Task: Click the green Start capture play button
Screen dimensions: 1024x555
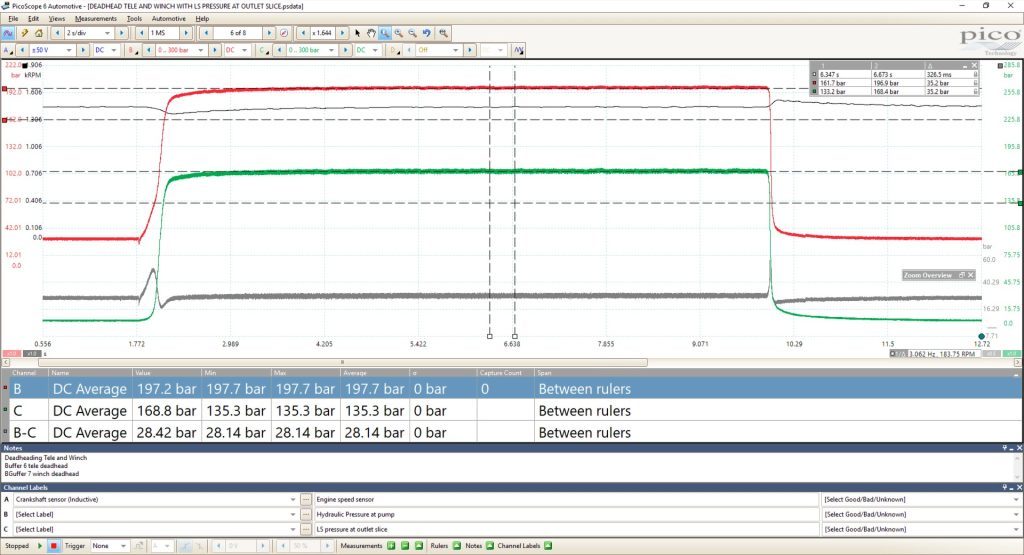Action: point(40,546)
